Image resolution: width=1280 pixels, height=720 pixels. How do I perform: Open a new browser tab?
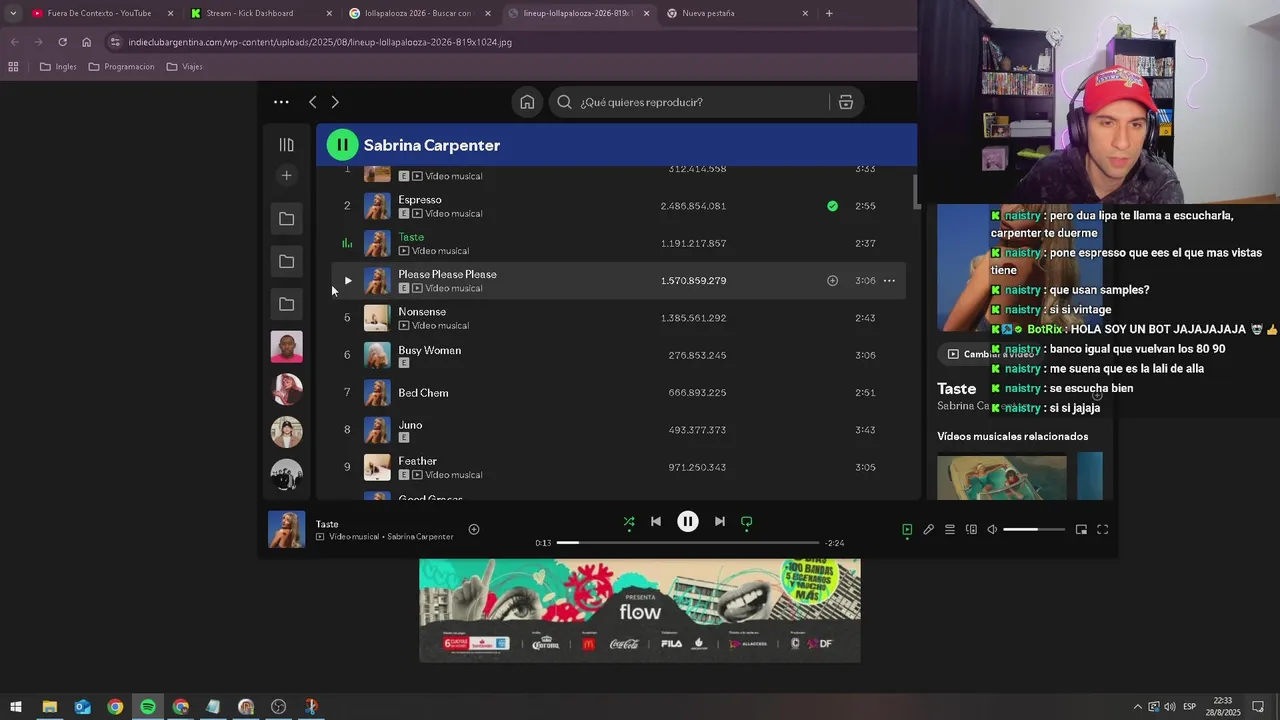[x=829, y=13]
